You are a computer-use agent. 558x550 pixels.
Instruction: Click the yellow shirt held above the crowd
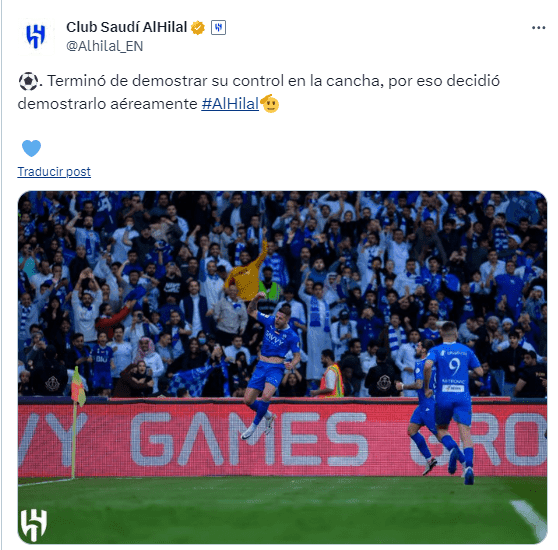(246, 272)
